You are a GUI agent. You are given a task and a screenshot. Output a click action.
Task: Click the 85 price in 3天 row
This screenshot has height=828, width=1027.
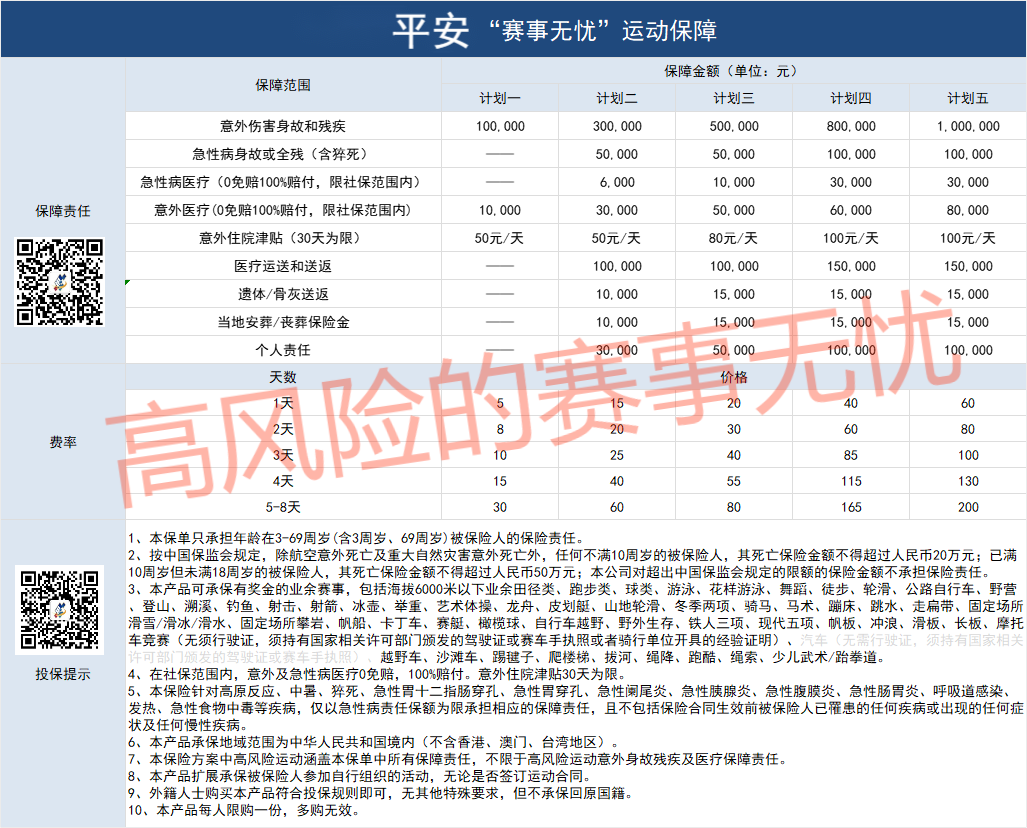pos(851,455)
